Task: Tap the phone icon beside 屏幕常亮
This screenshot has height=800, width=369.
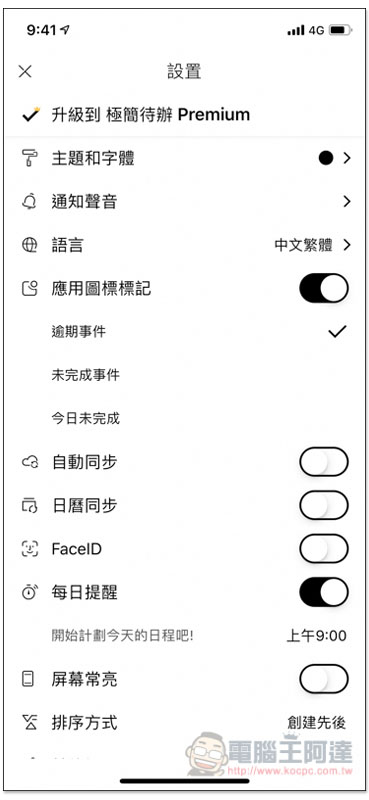Action: pyautogui.click(x=29, y=679)
